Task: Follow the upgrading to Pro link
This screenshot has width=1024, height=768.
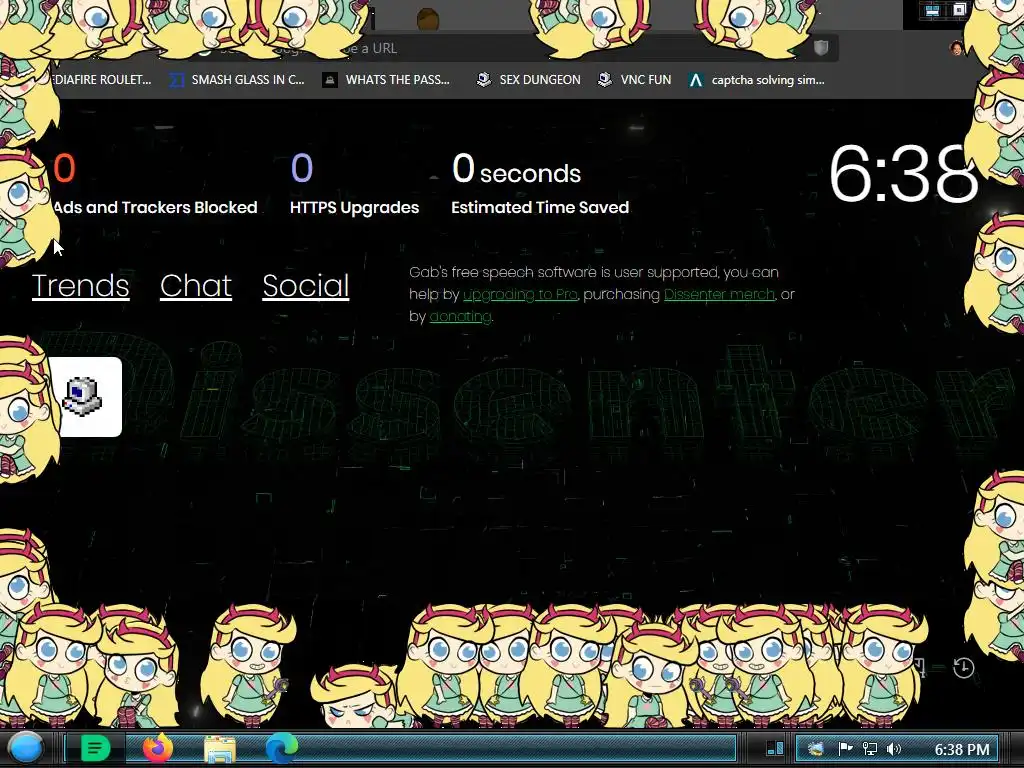Action: click(x=520, y=295)
